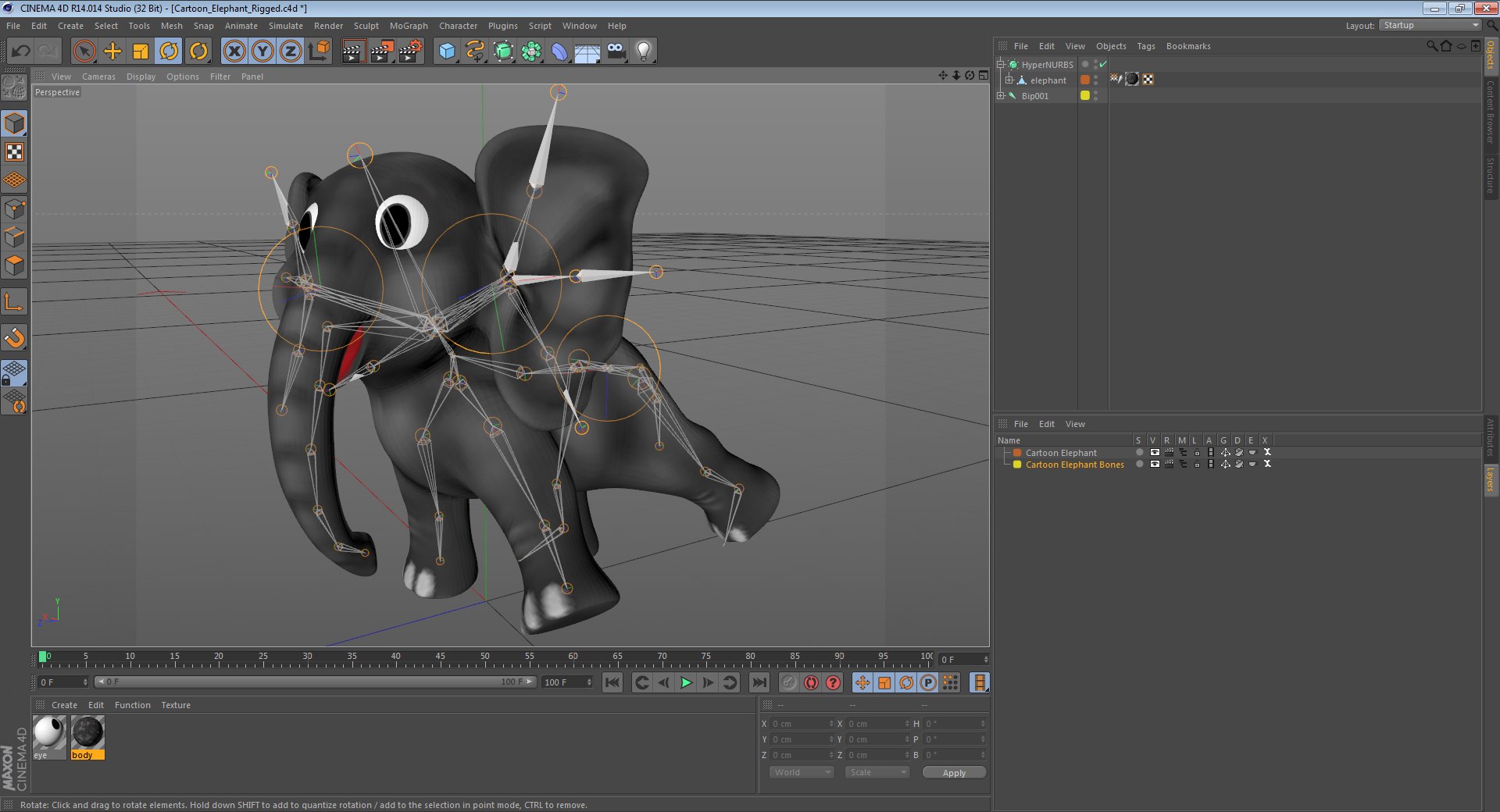Toggle the Z axis lock
The height and width of the screenshot is (812, 1500).
coord(291,52)
